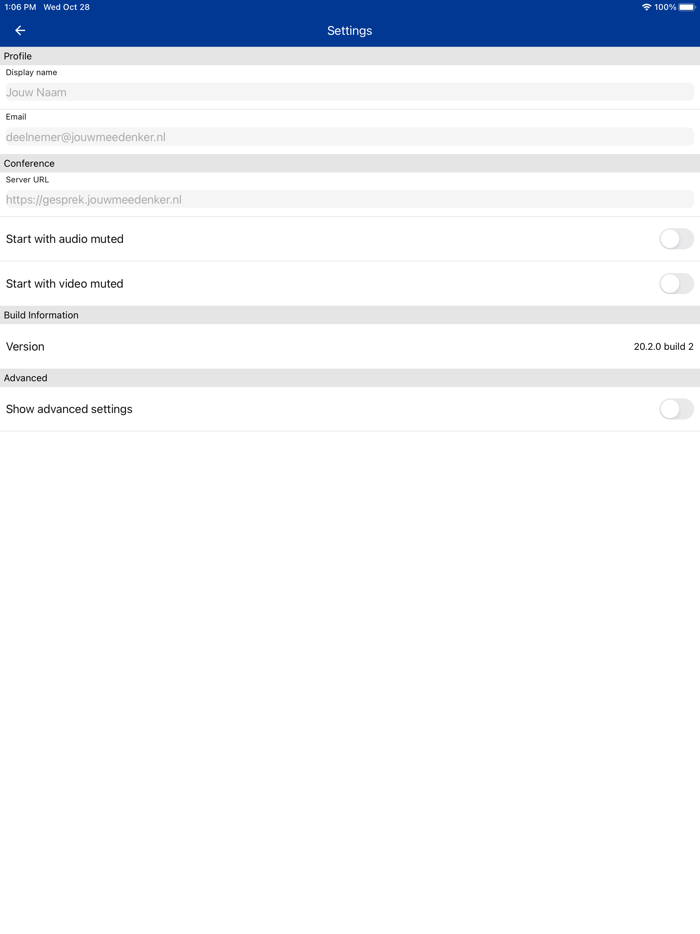Tap the clock time in status bar
Screen dimensions: 700x934
click(20, 7)
